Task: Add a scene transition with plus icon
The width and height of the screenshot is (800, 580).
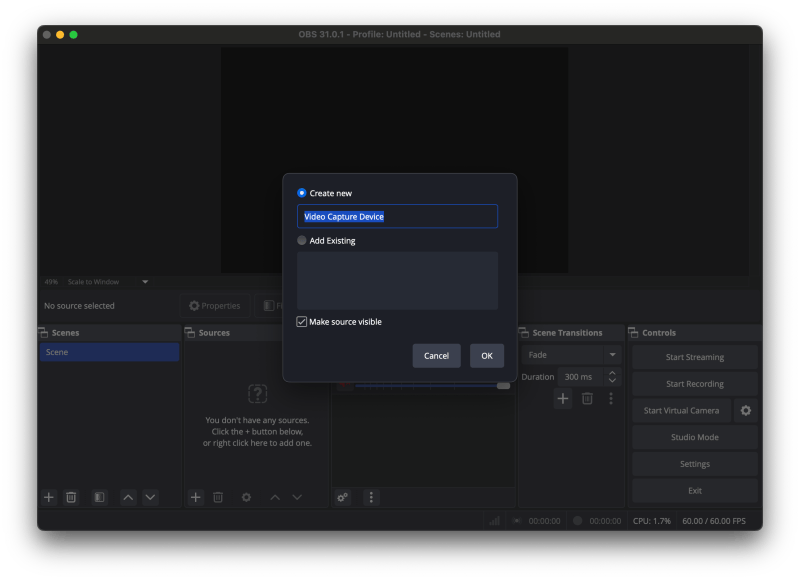Action: [563, 398]
